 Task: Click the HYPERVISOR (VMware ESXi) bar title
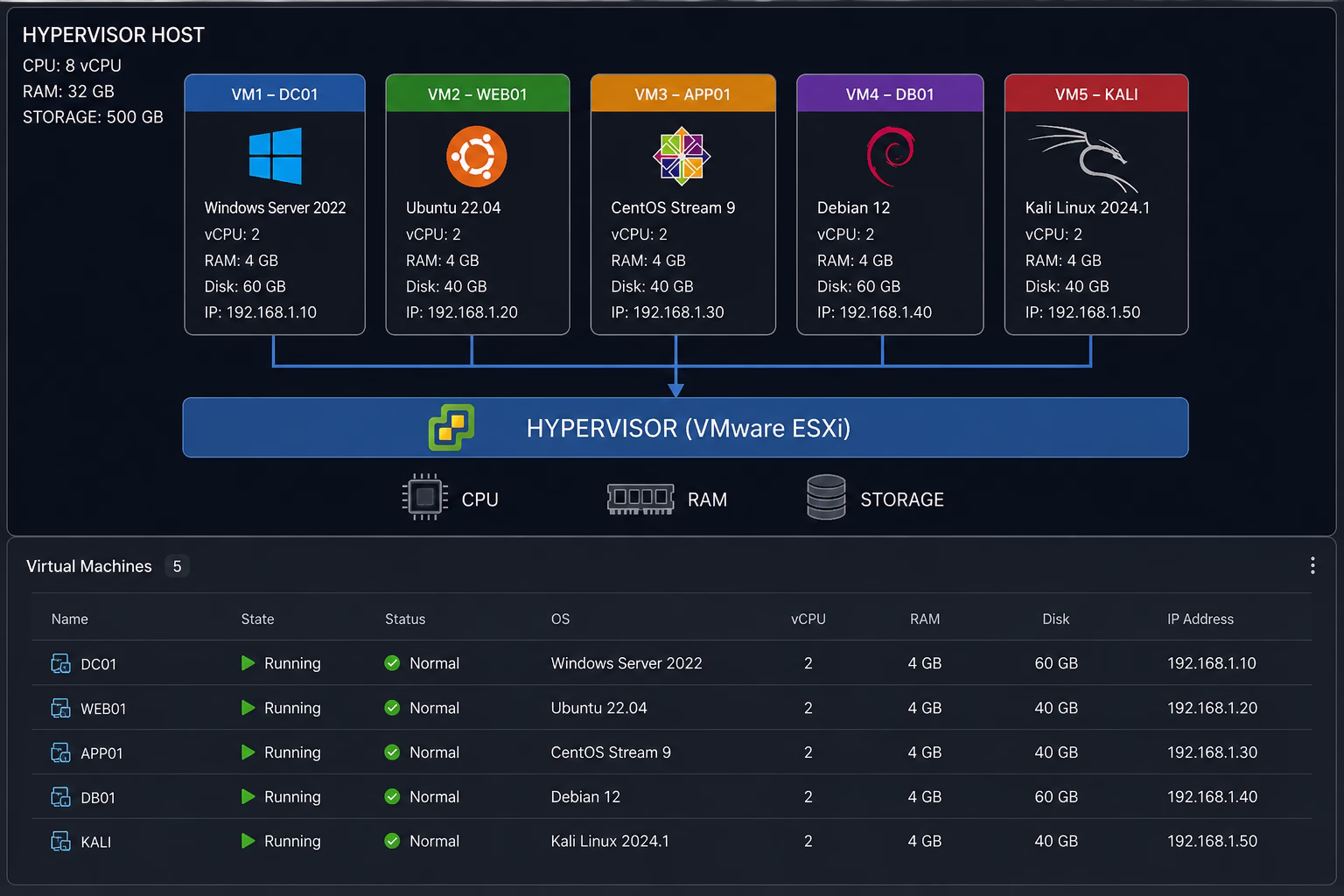(689, 428)
